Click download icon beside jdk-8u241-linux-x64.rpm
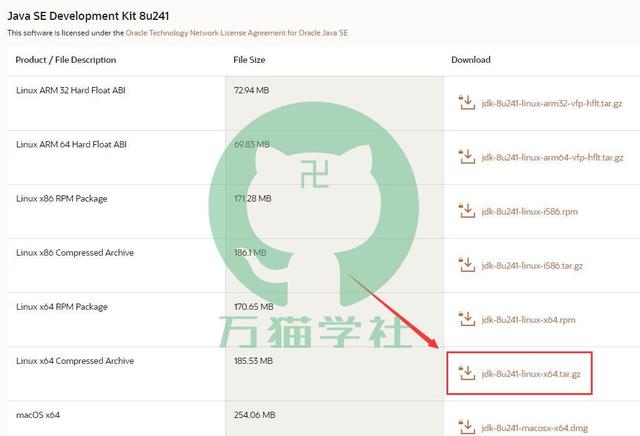The image size is (640, 436). click(467, 319)
